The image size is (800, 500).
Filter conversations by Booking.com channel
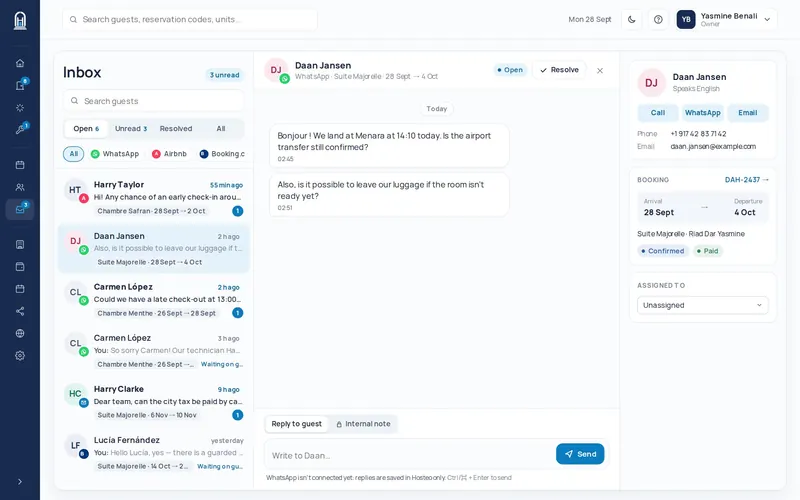(222, 154)
